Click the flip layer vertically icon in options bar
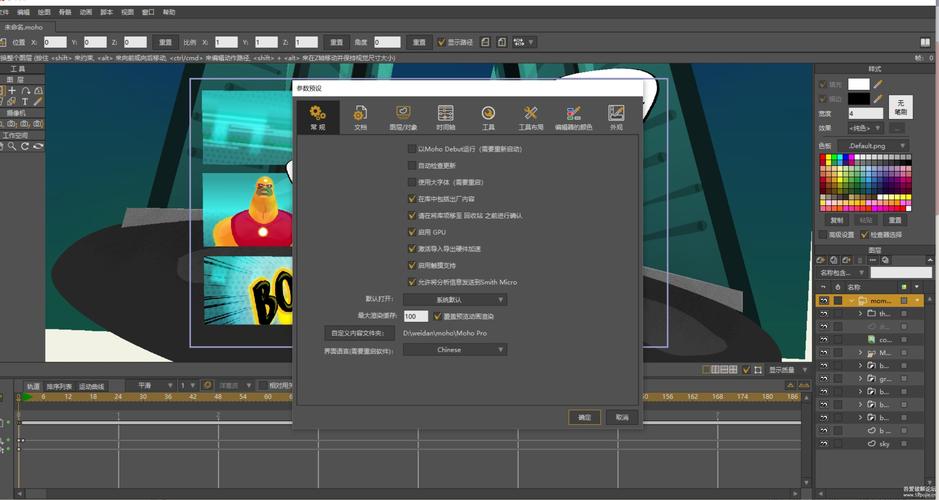The width and height of the screenshot is (939, 500). [502, 42]
